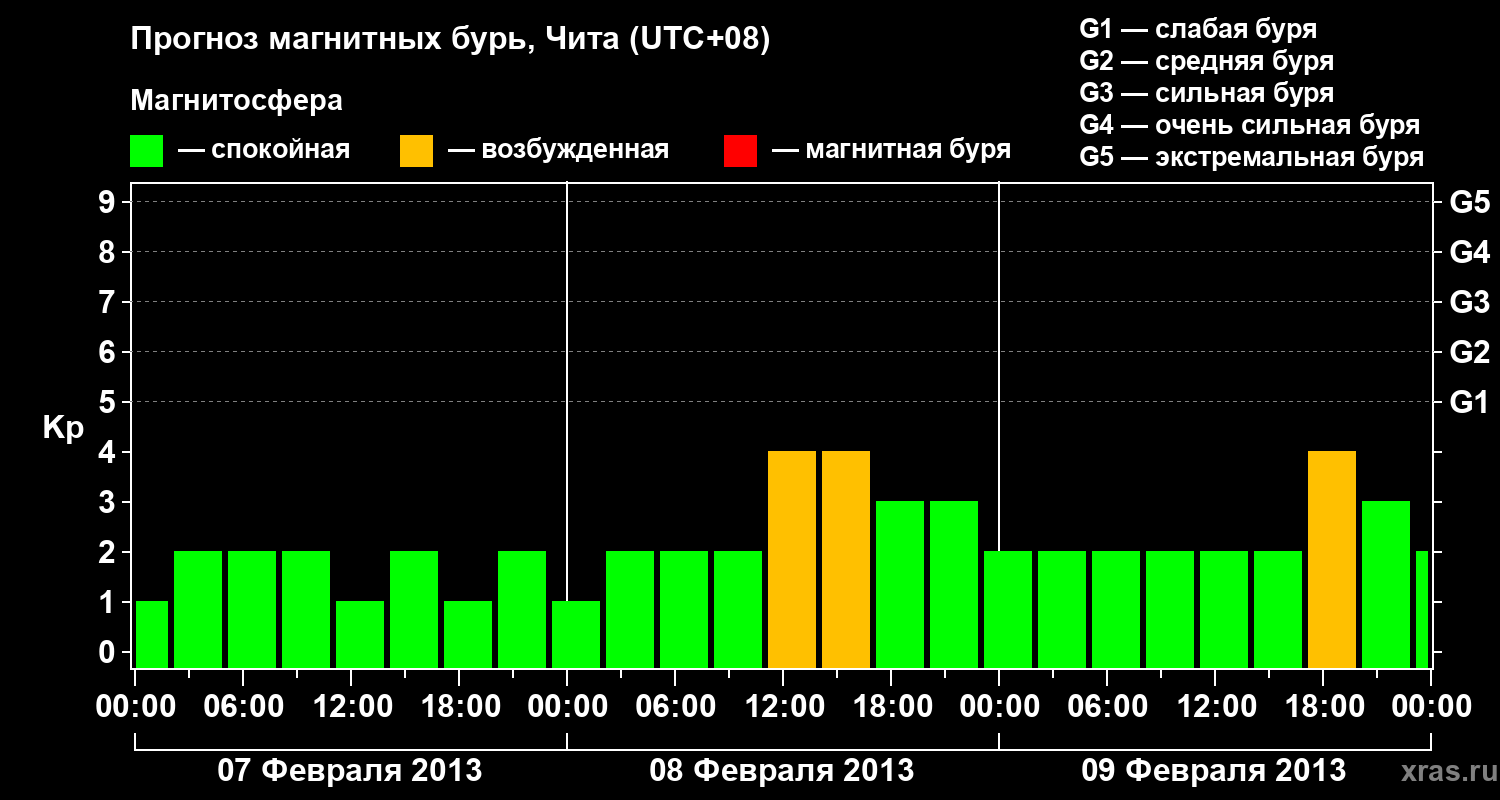The width and height of the screenshot is (1500, 800).
Task: Click the green bar at 12:00 on 07 February
Action: coord(360,634)
